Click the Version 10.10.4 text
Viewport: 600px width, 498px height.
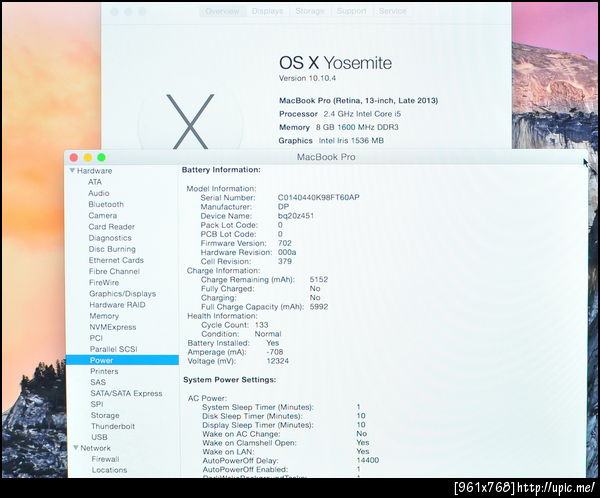pos(307,78)
